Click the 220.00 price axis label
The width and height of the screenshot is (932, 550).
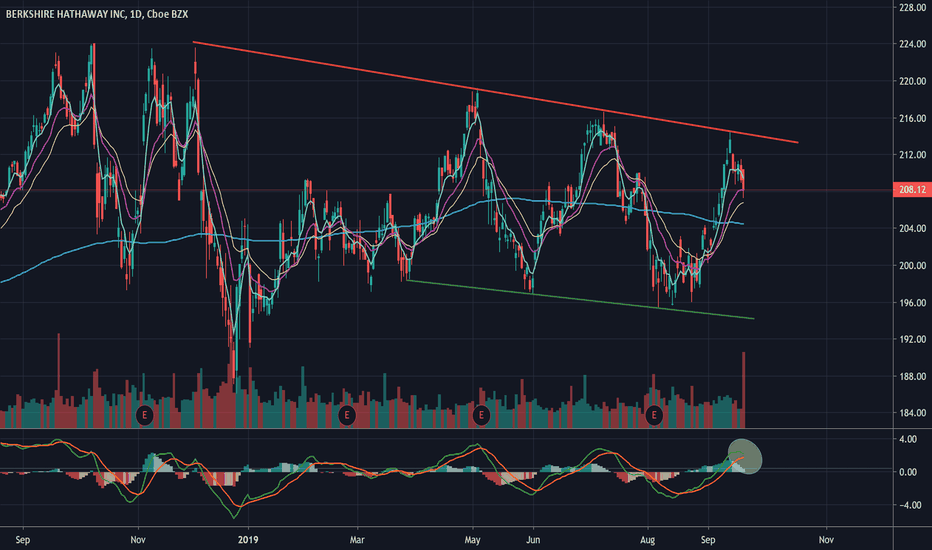(x=912, y=81)
